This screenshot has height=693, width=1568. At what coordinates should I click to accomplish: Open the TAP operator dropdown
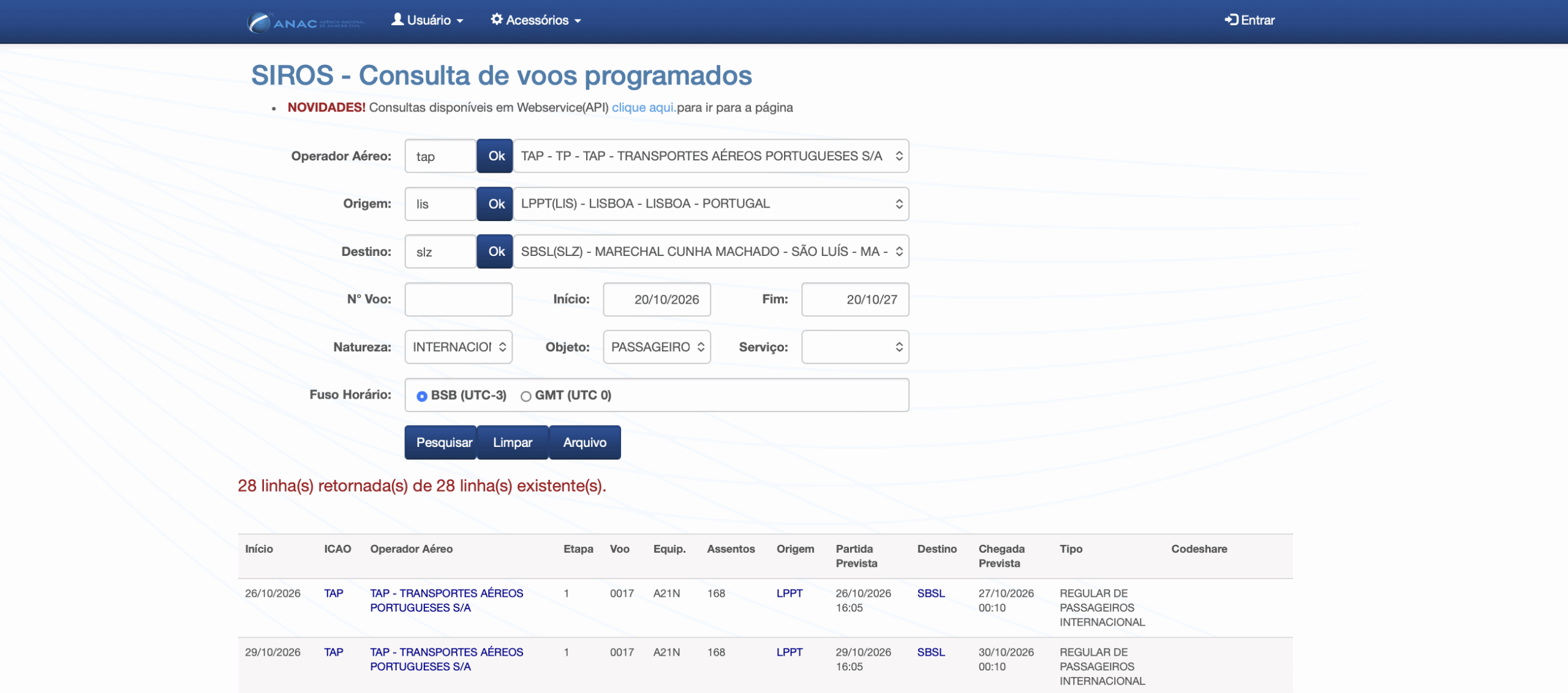coord(711,156)
